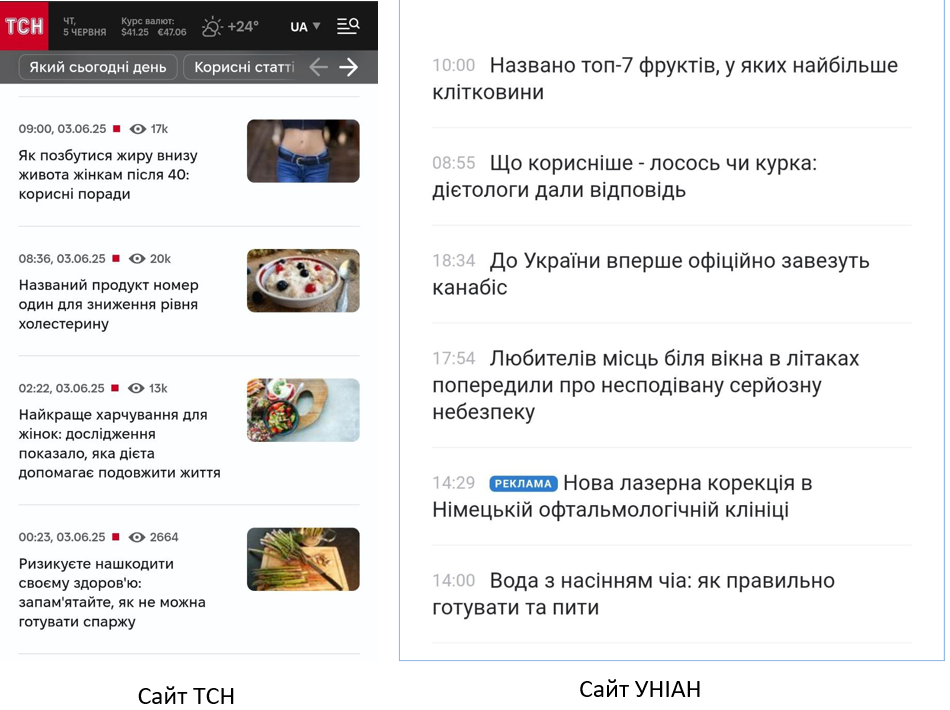
Task: Click the weather sun icon
Action: coord(212,27)
